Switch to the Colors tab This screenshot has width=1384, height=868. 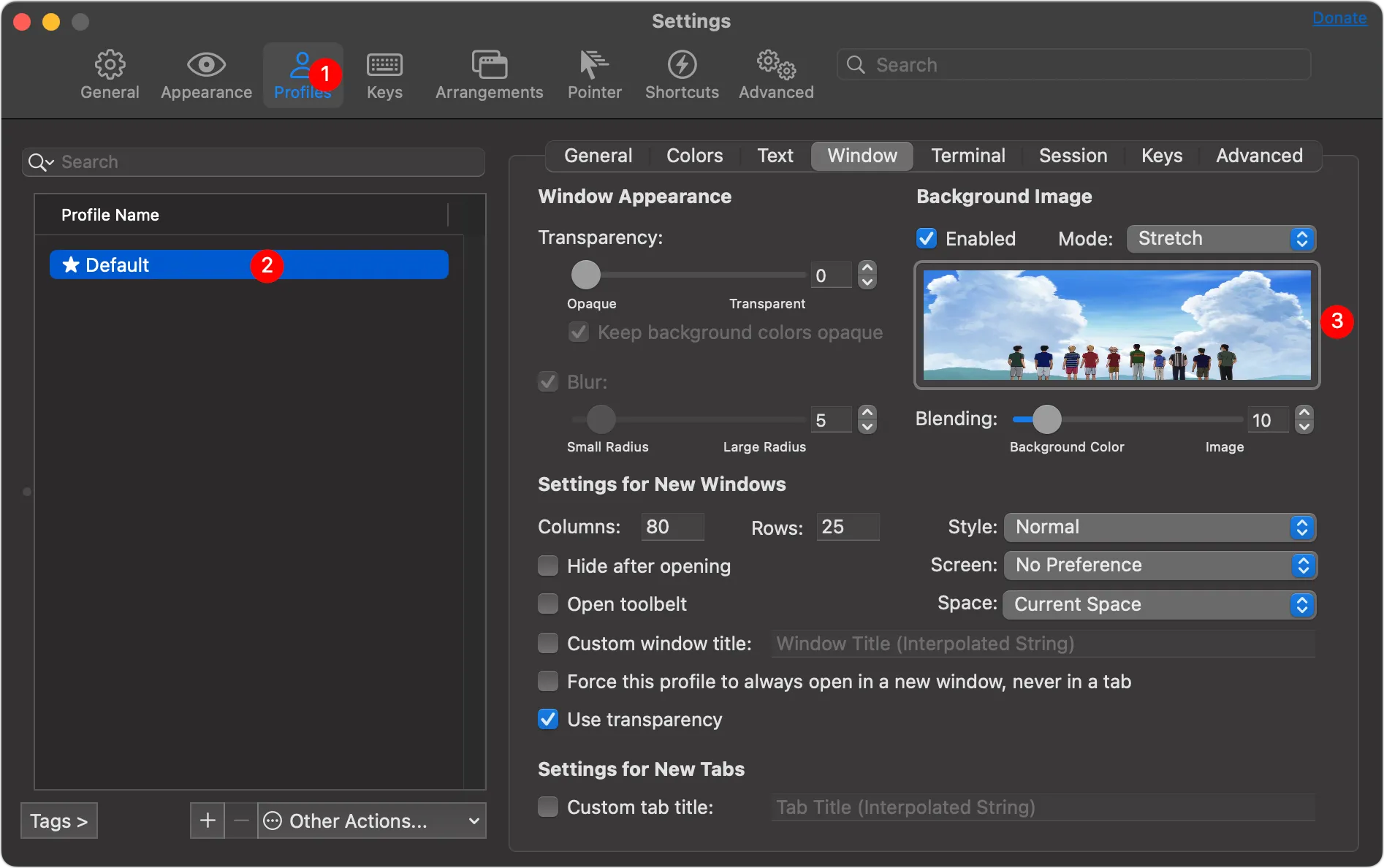click(694, 156)
